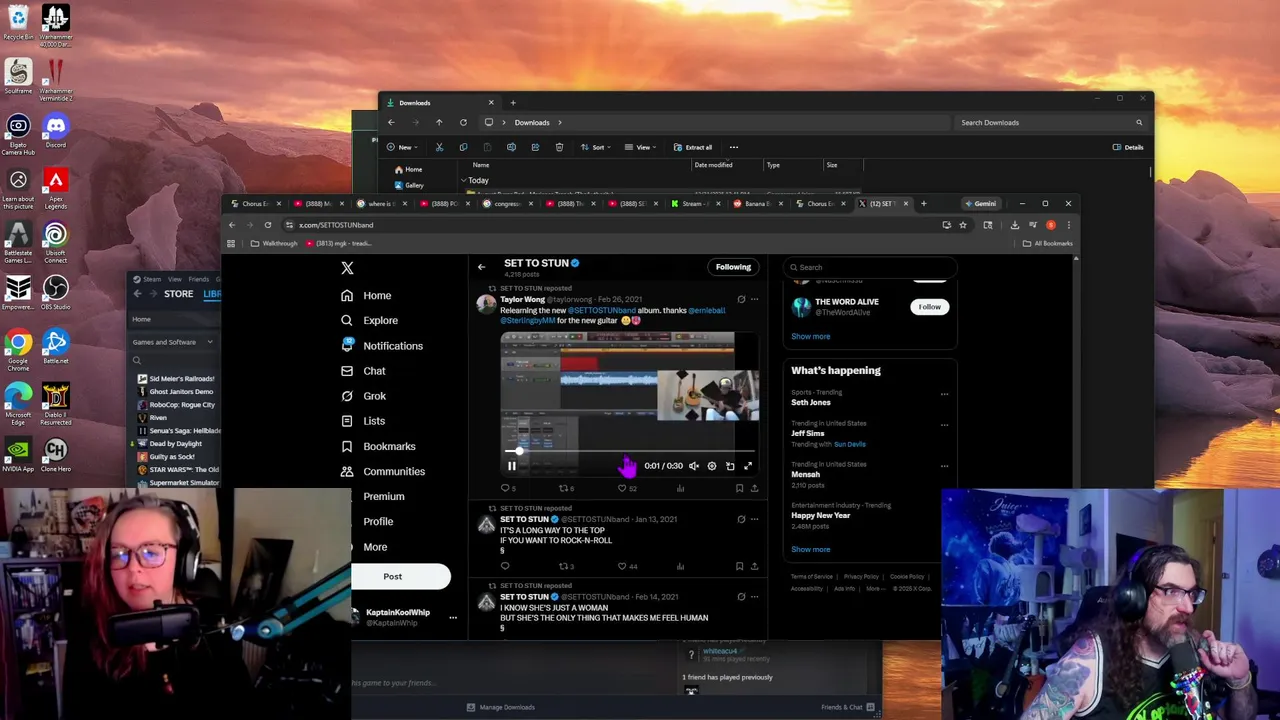Click Manage Downloads in Steam
This screenshot has width=1280, height=720.
[501, 707]
